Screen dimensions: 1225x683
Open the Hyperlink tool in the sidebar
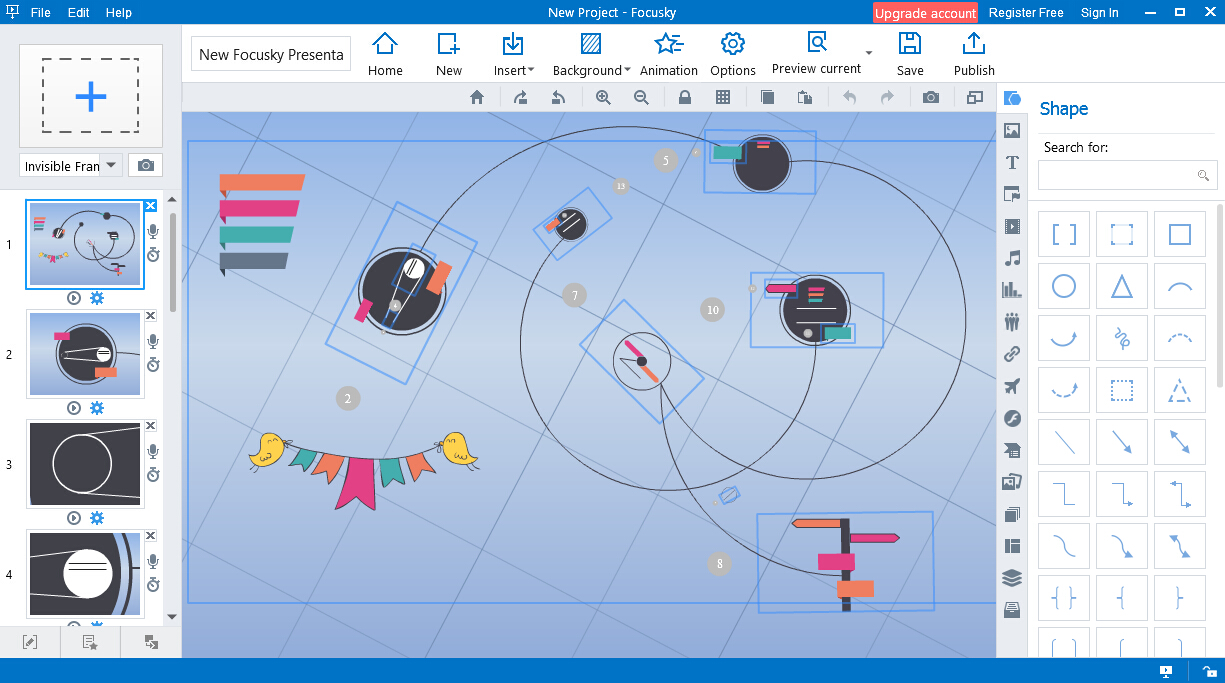point(1012,354)
